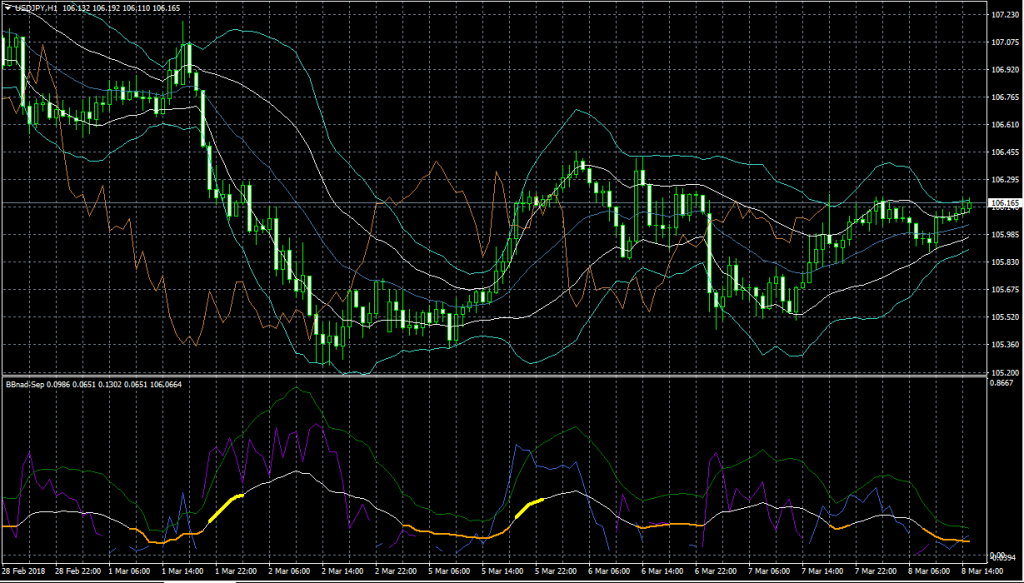The width and height of the screenshot is (1024, 583).
Task: Click the 105.520 price scale label
Action: pyautogui.click(x=1003, y=317)
